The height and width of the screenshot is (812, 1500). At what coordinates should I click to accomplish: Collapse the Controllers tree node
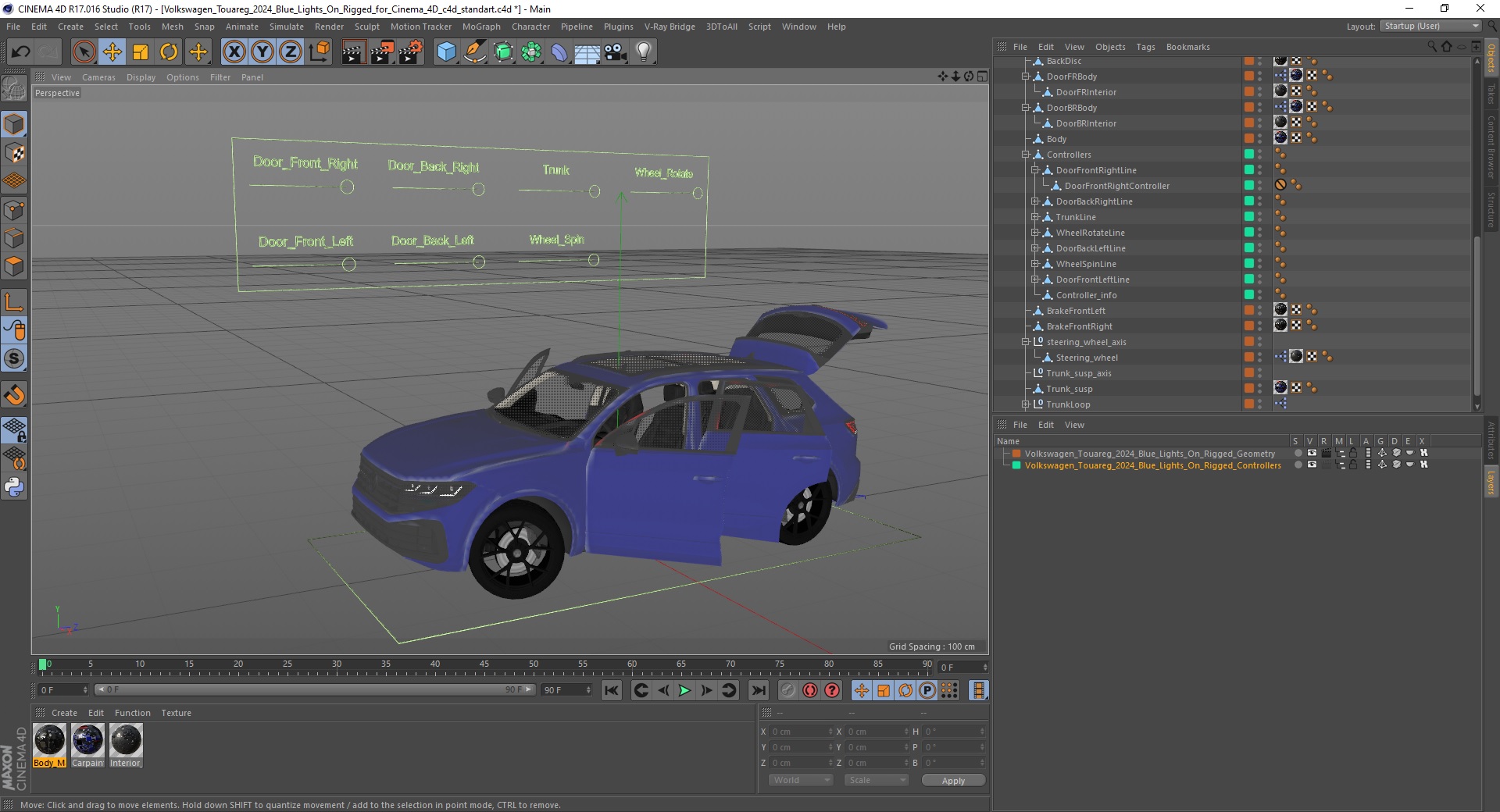(x=1026, y=155)
